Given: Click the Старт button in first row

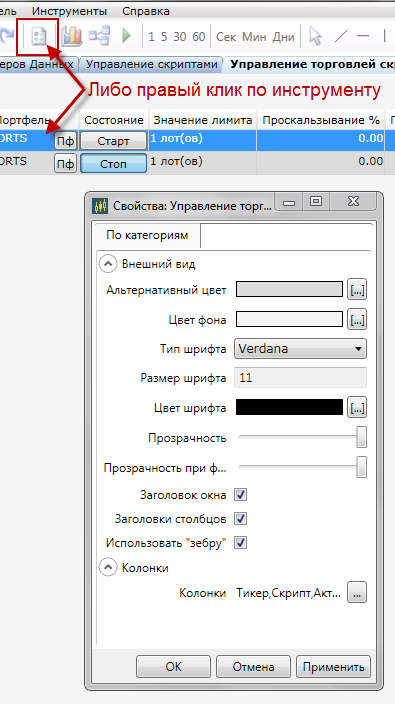Looking at the screenshot, I should click(x=113, y=141).
